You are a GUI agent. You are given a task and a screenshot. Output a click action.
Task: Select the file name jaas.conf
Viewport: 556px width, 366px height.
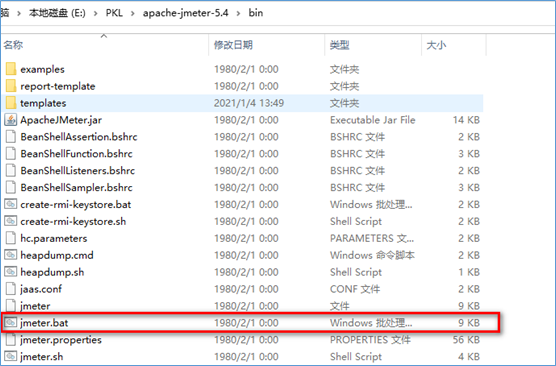tap(41, 289)
